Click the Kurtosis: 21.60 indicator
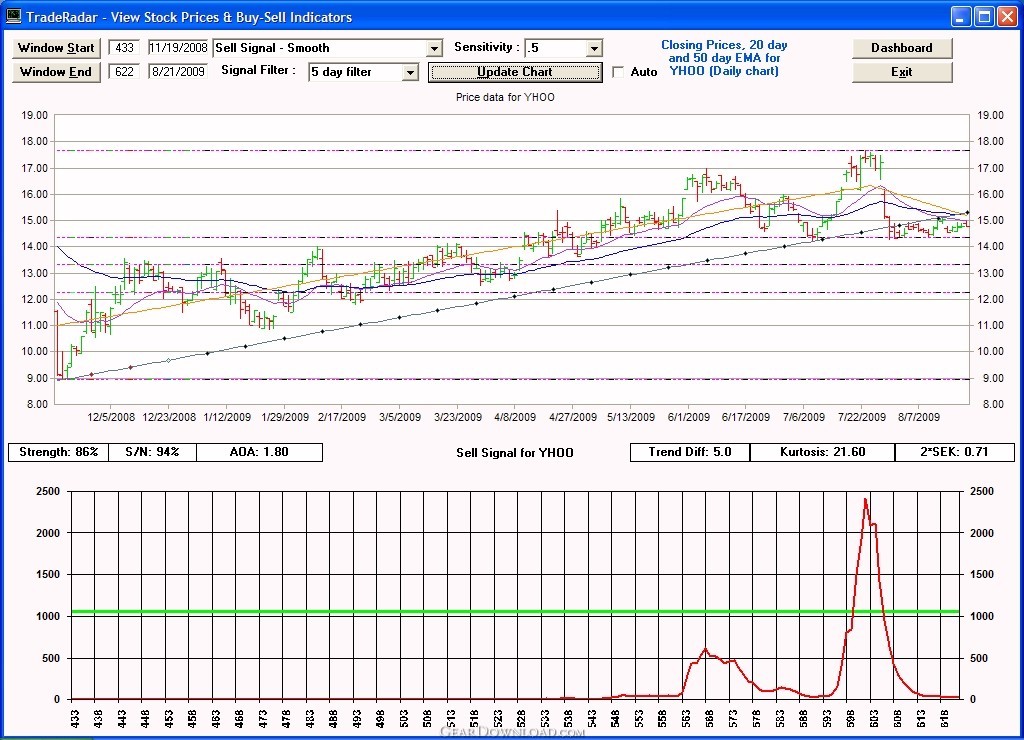 [822, 452]
